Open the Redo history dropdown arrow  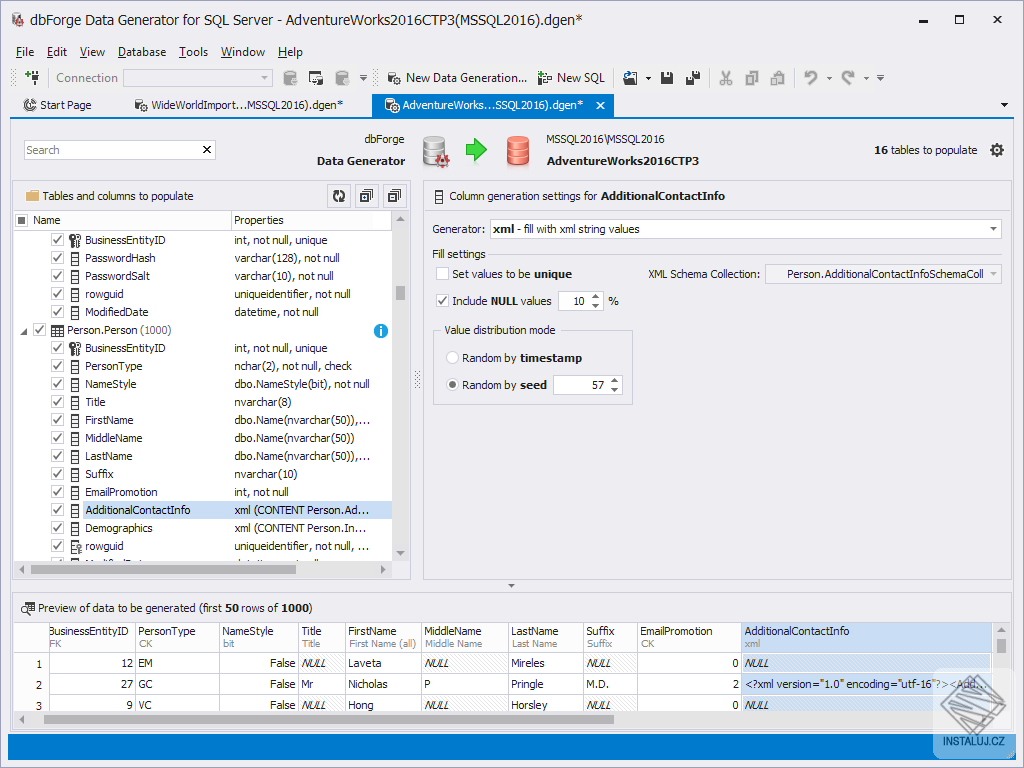click(x=867, y=78)
